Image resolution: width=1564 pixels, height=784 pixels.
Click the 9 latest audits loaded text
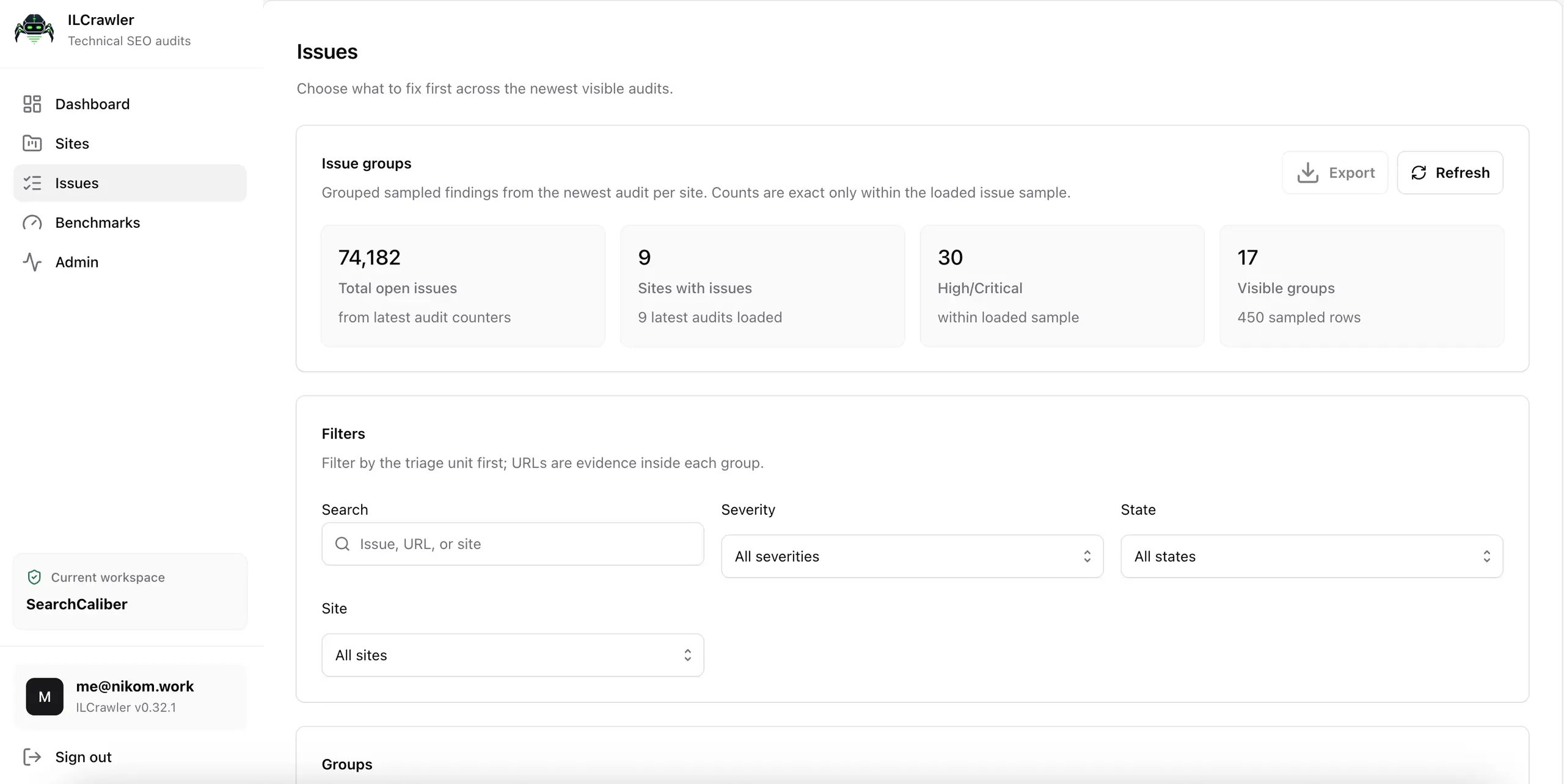coord(710,318)
